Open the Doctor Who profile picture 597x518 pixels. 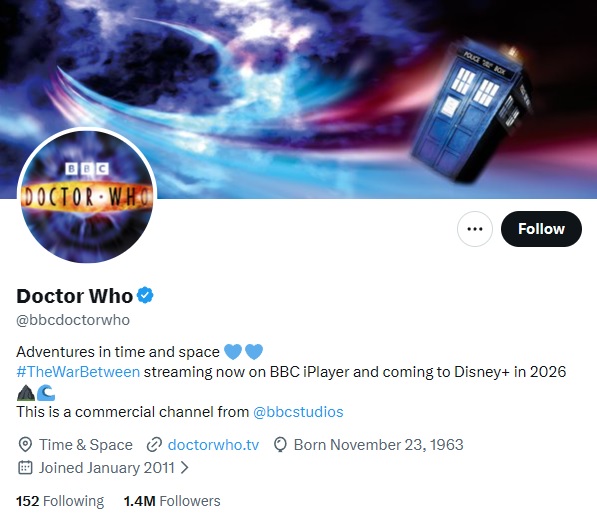pos(87,196)
